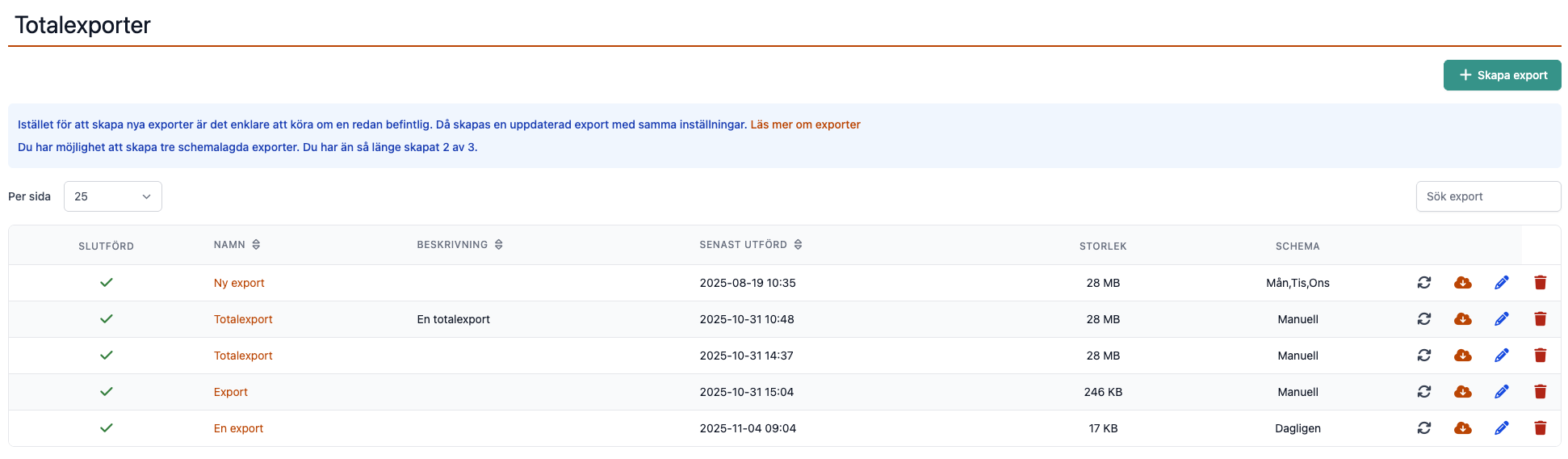Sort table by Namn column arrows
1568x459 pixels.
coord(256,245)
